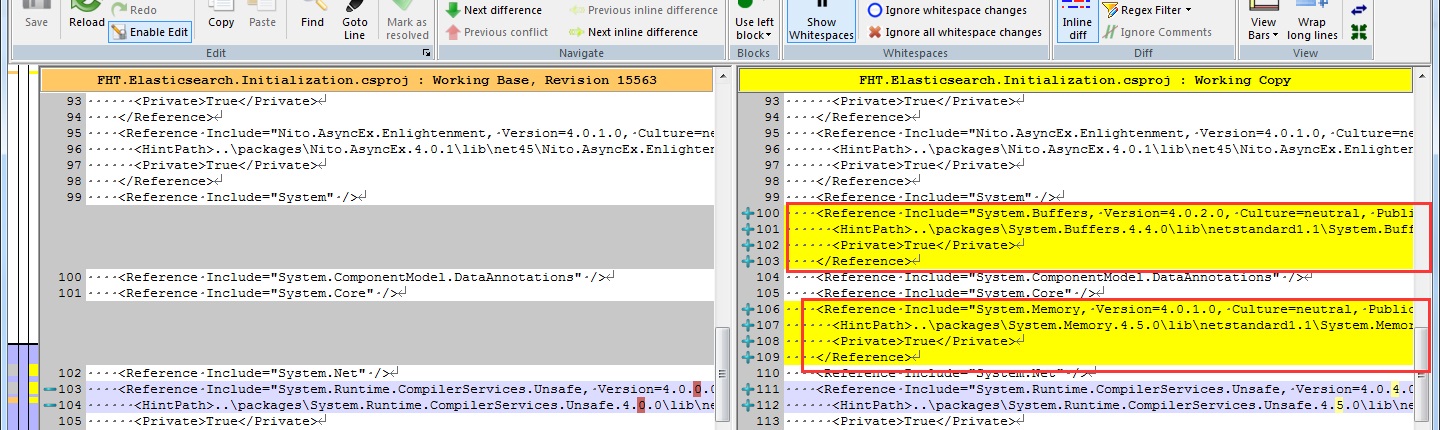Click the Redo command
Image resolution: width=1440 pixels, height=430 pixels.
133,10
